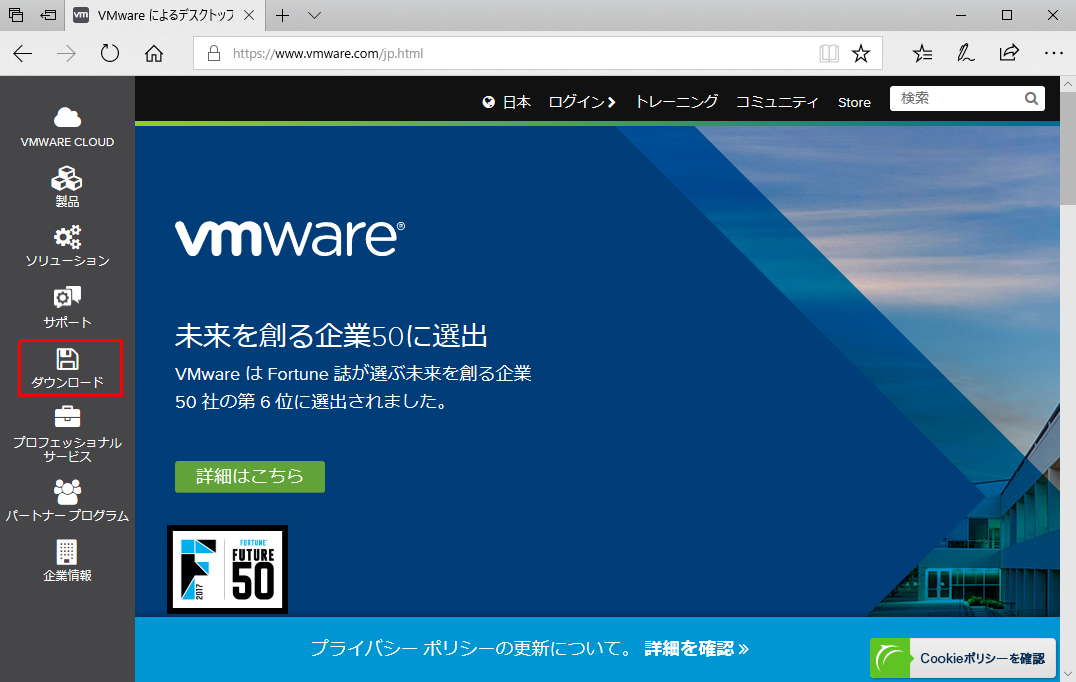Open the favorites hub icon
The image size is (1076, 682).
click(x=922, y=54)
